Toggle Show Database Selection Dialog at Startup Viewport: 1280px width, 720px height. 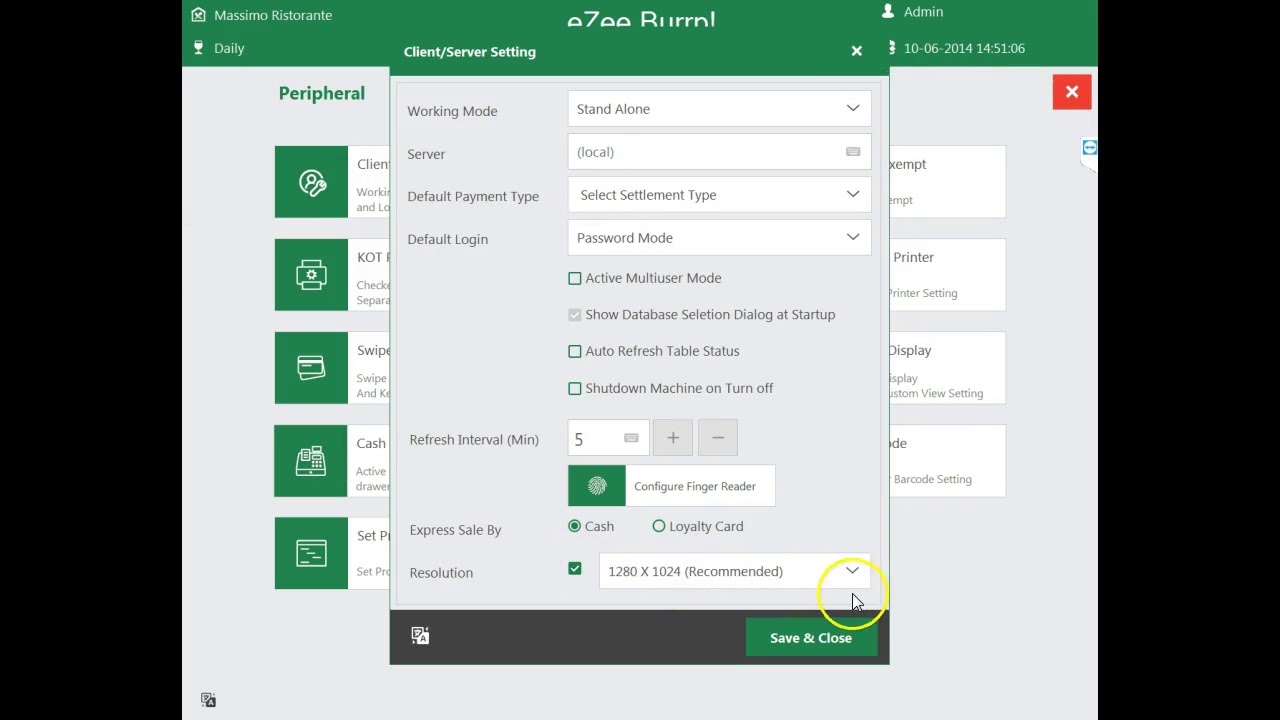(575, 315)
